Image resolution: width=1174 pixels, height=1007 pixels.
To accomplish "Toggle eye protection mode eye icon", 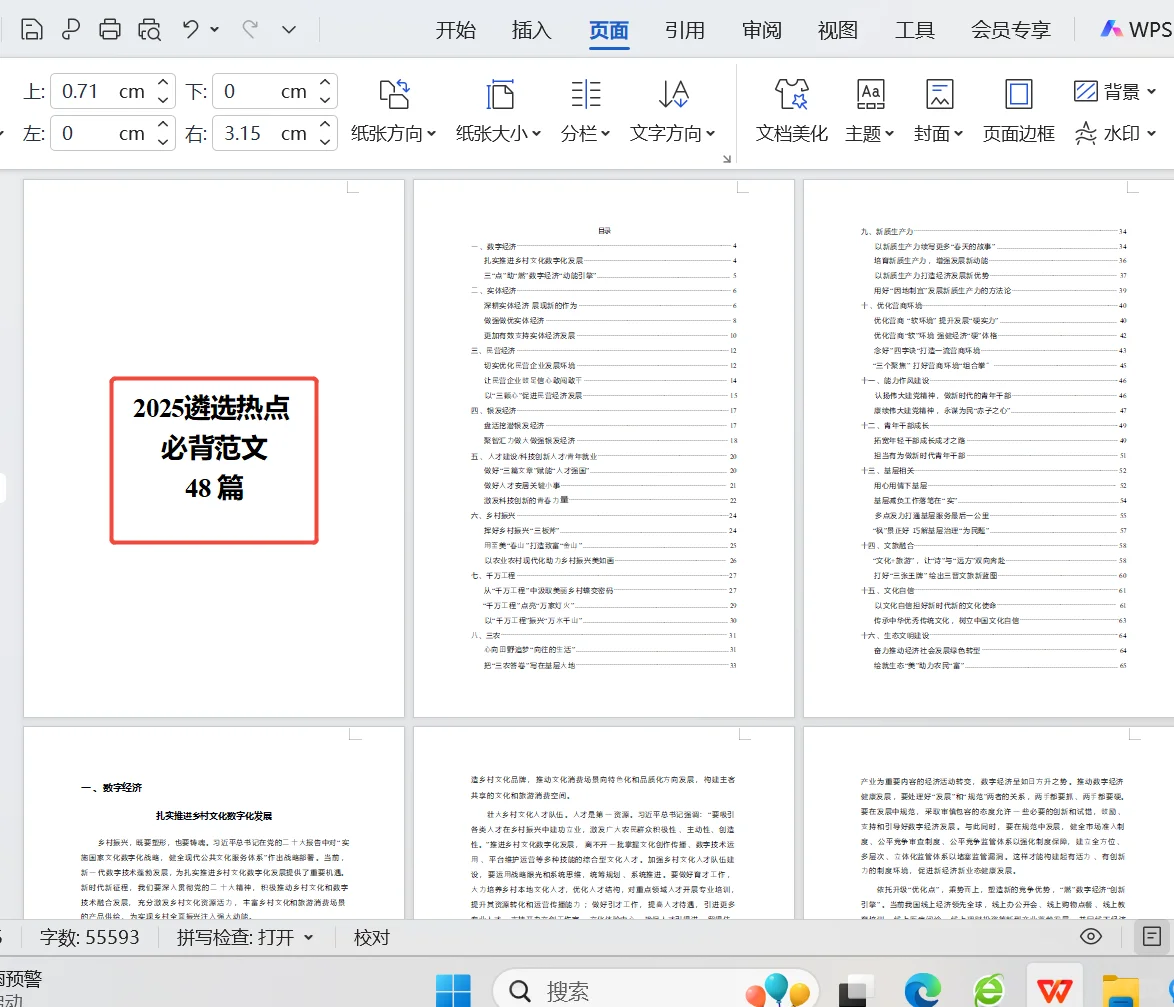I will [1091, 937].
